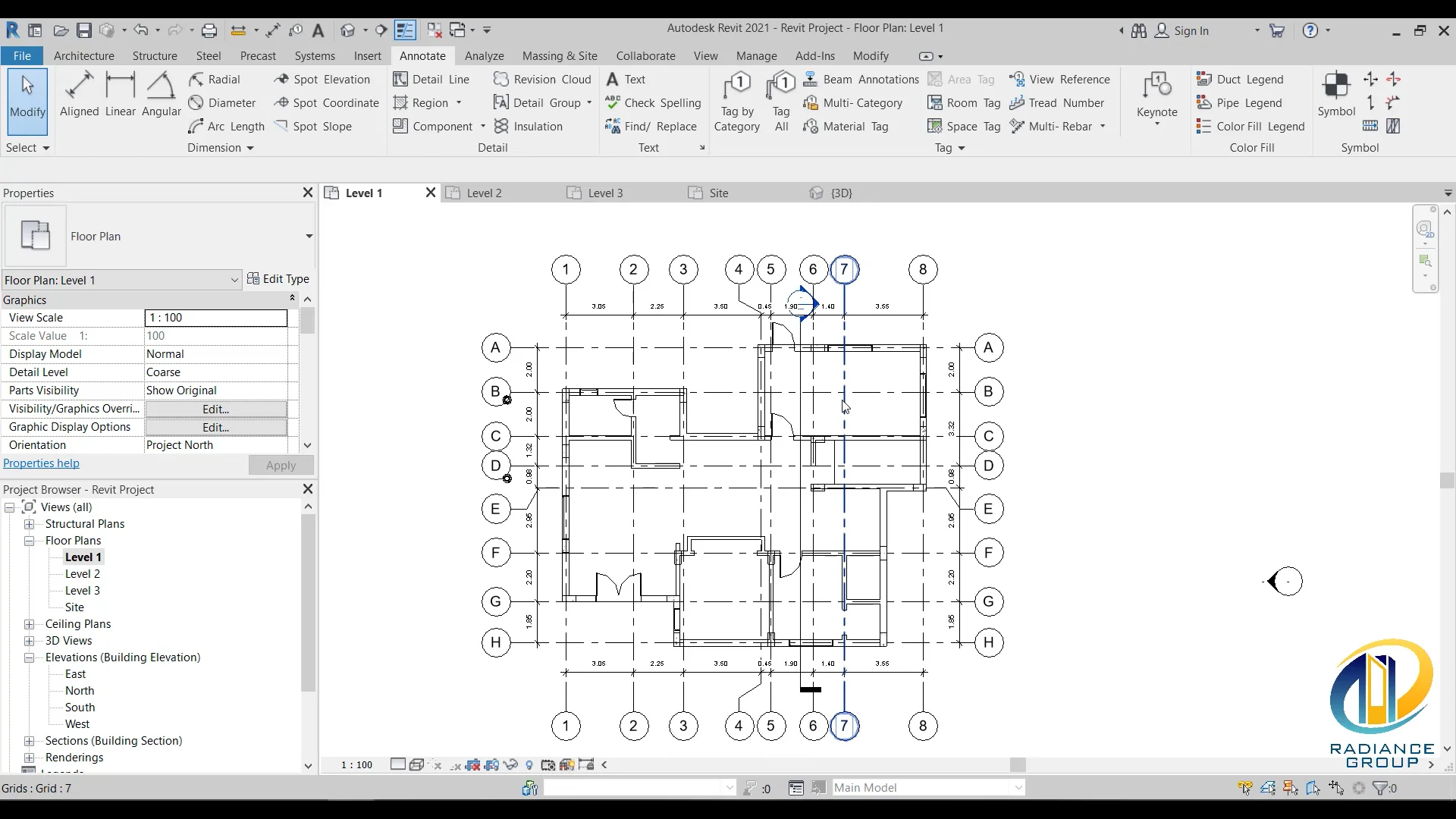Toggle Reveal Hidden Elements lightbulb

[x=530, y=764]
